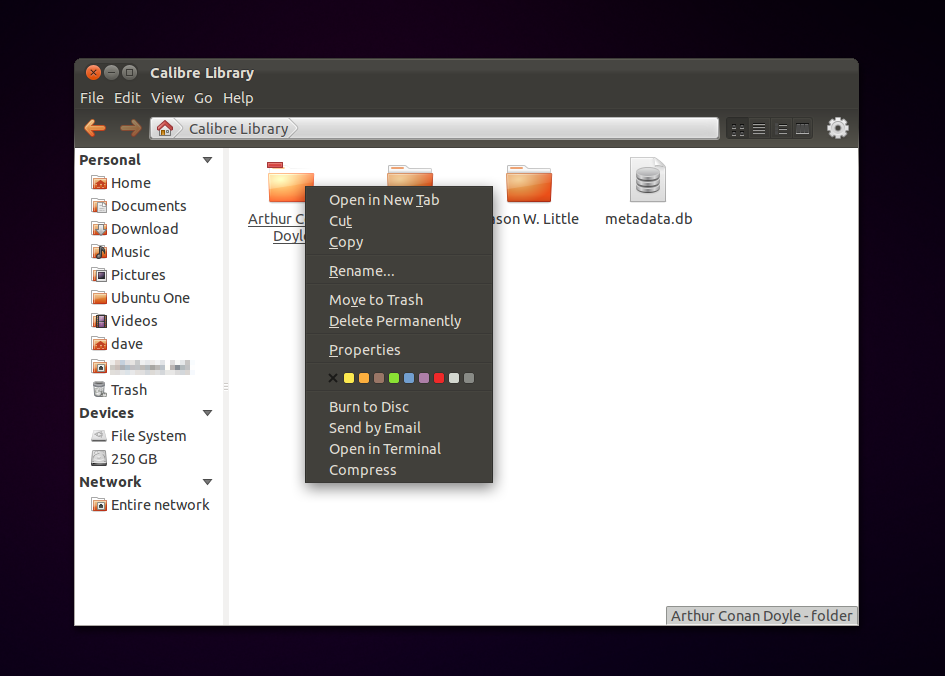The height and width of the screenshot is (676, 945).
Task: Choose Send by Email
Action: click(399, 428)
